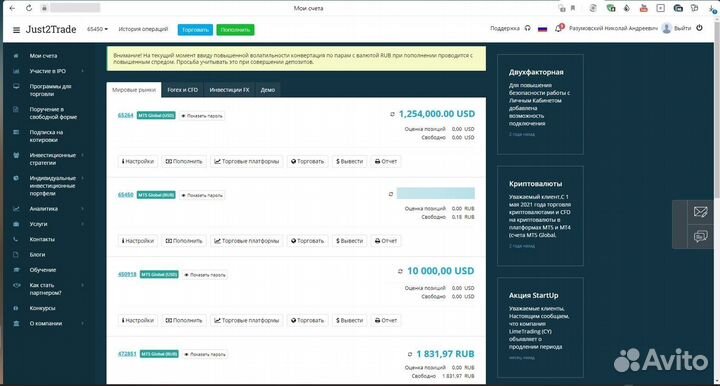The width and height of the screenshot is (720, 386).
Task: Expand Аналитика sidebar item
Action: click(44, 209)
